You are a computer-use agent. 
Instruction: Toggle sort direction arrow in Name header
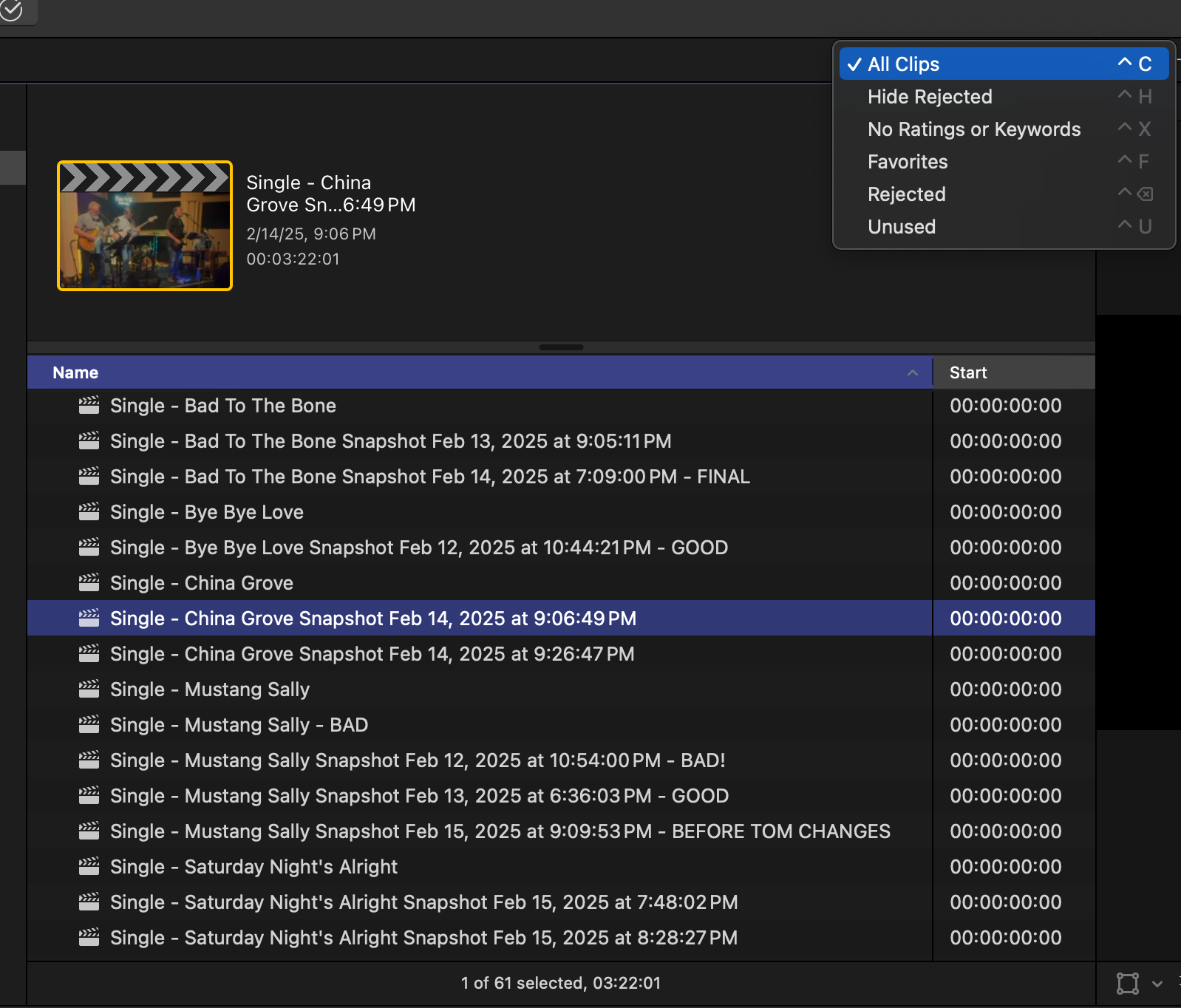click(913, 373)
